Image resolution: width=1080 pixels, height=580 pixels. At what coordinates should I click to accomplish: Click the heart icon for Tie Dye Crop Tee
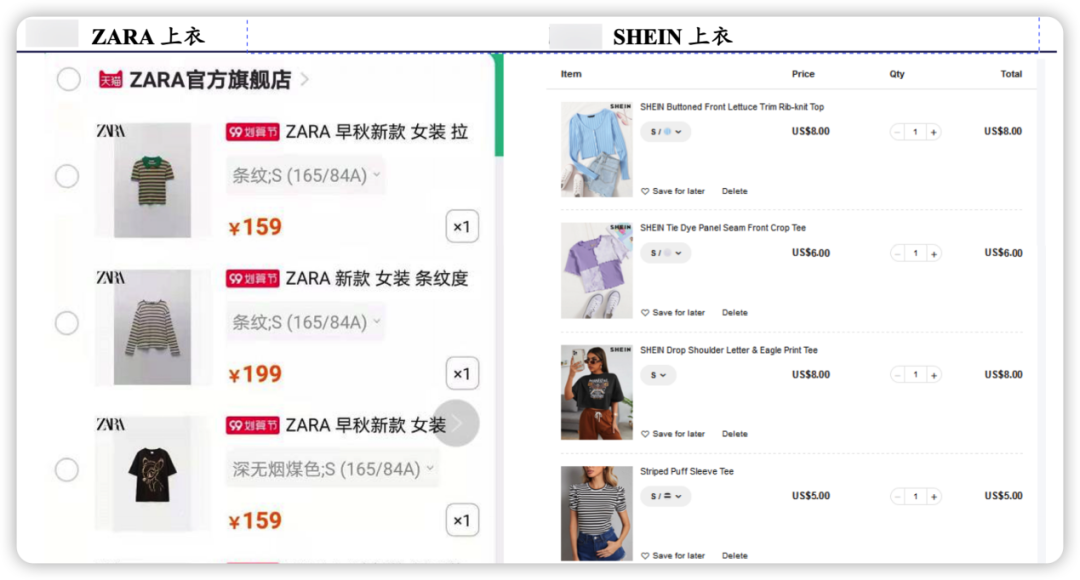point(645,313)
